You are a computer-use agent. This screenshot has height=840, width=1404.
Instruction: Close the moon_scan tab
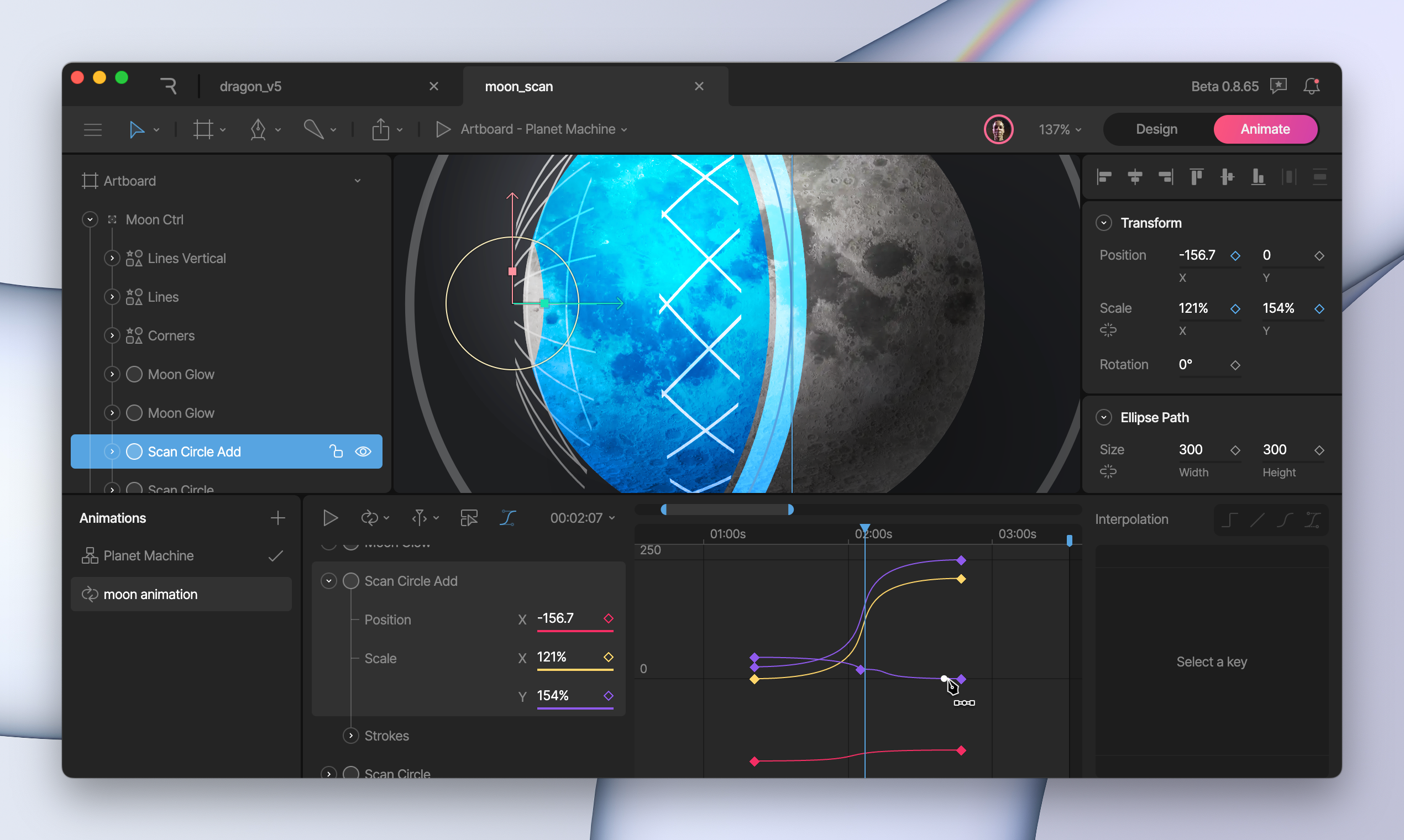click(x=699, y=86)
